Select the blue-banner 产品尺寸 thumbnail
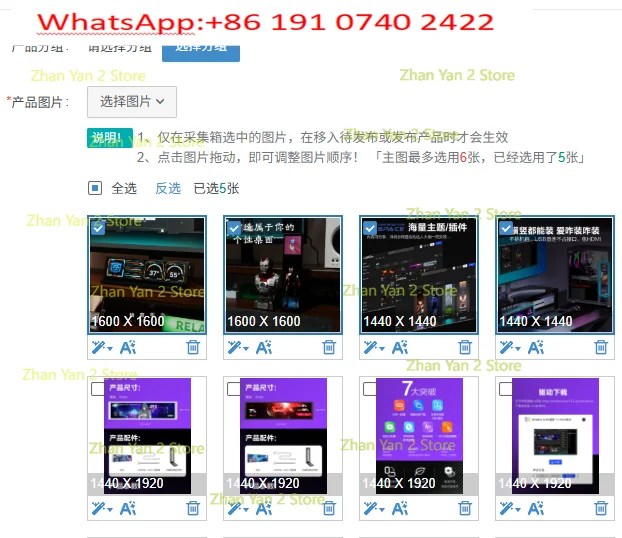Viewport: 622px width, 538px height. tap(147, 436)
